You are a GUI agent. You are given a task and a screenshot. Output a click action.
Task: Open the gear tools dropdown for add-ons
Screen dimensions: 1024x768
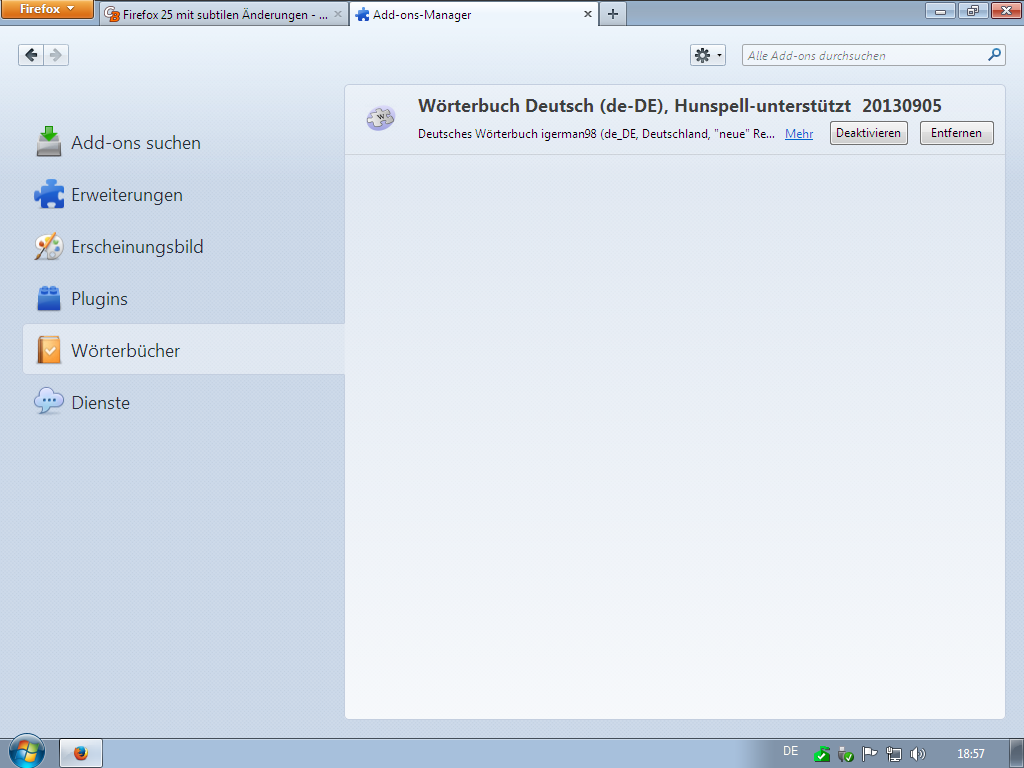click(x=708, y=56)
